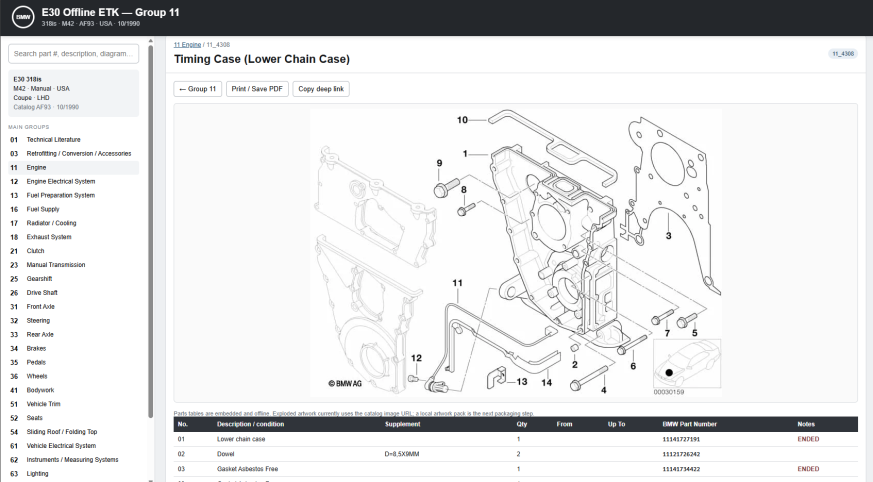Click the Copy deep link button

coord(321,89)
